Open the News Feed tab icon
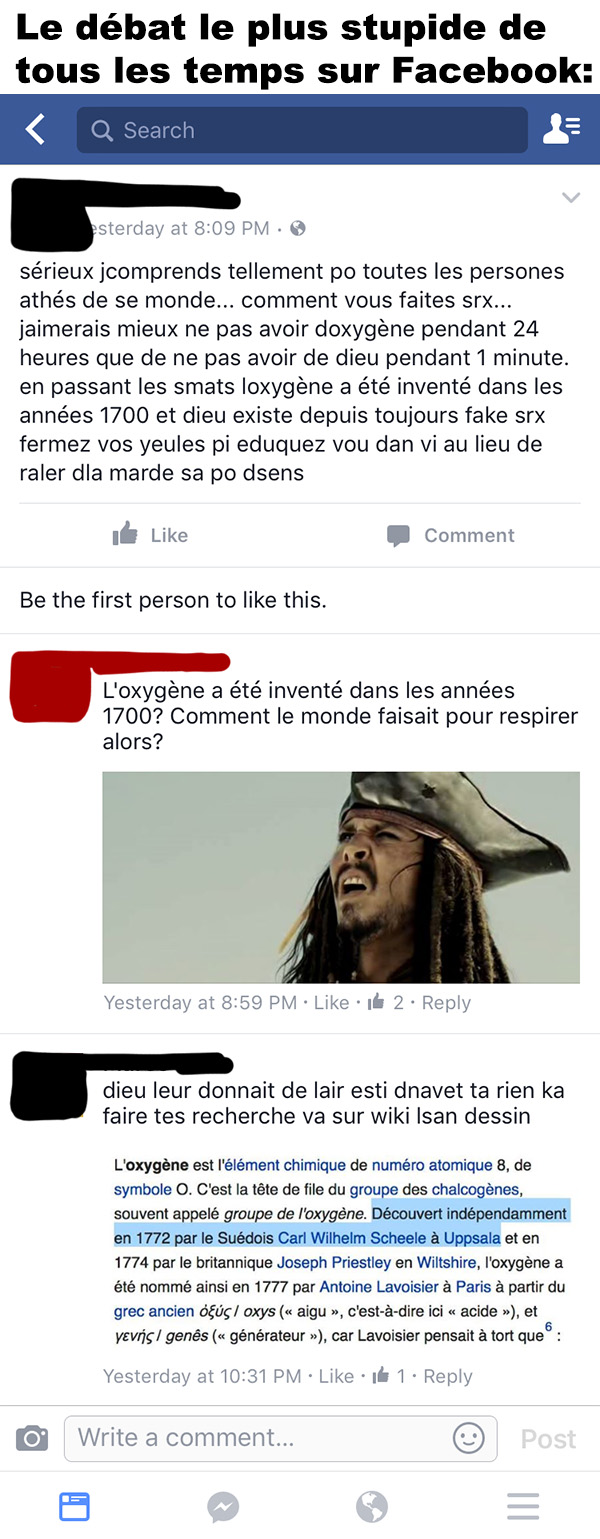This screenshot has height=1539, width=600. (75, 1505)
